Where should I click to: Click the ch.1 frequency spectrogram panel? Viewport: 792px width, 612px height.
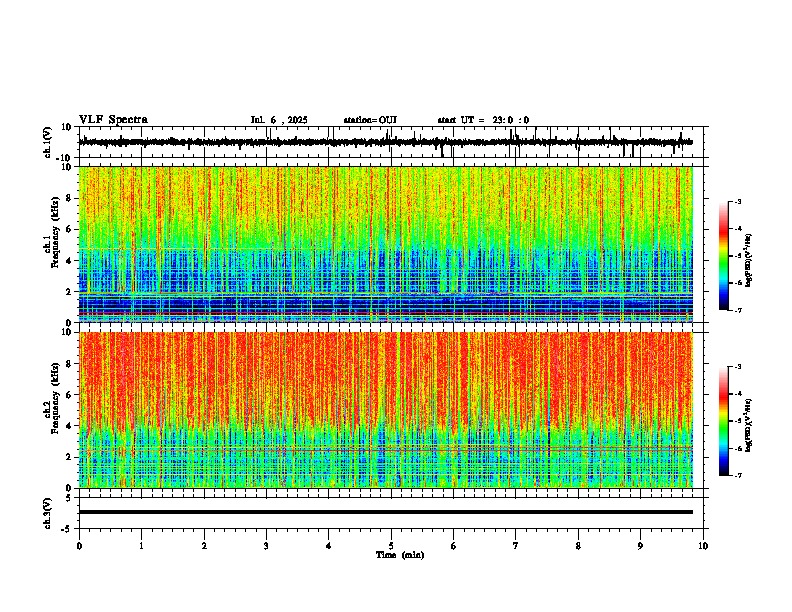coord(385,244)
